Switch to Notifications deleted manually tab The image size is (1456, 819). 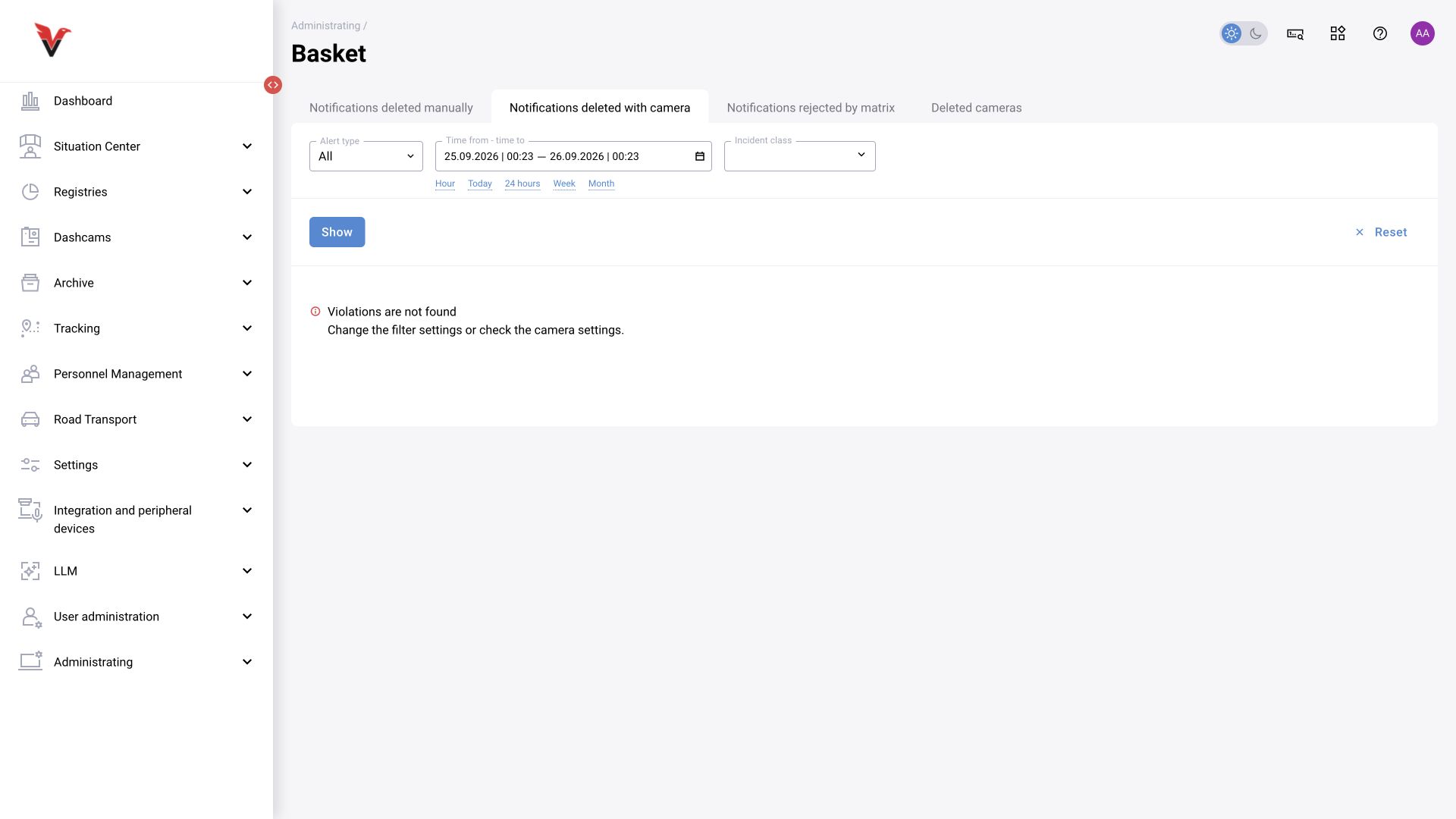[391, 108]
